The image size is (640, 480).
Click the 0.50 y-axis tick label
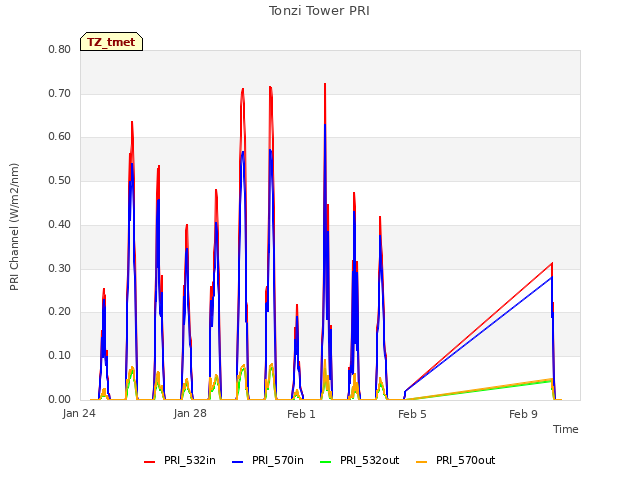click(60, 180)
